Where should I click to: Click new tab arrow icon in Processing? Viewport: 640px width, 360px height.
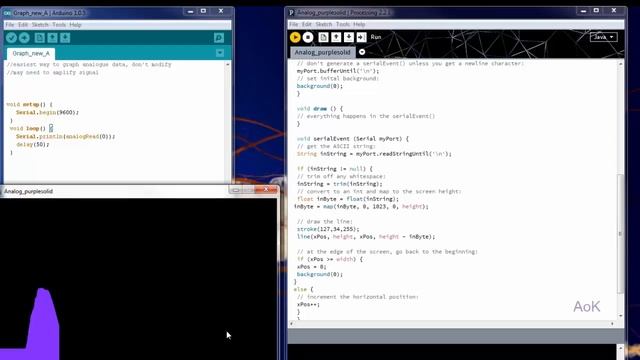362,52
